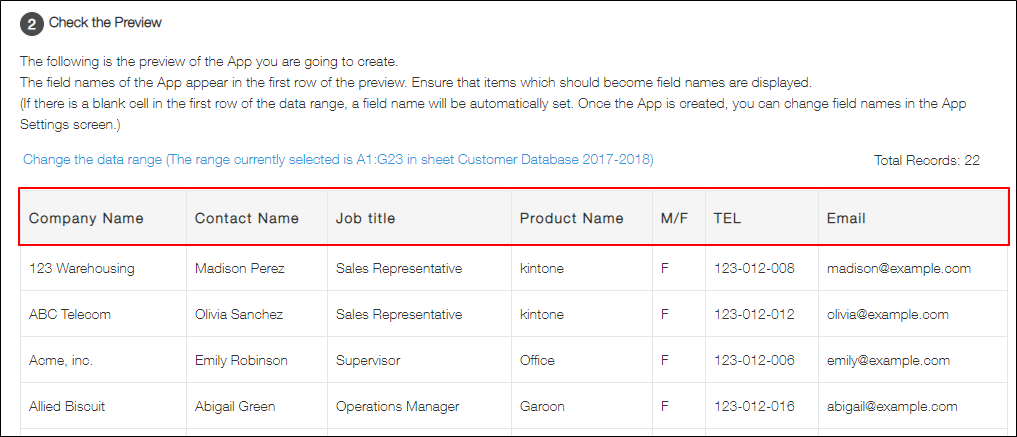Viewport: 1017px width, 437px height.
Task: Select the Allied Biscuit cell
Action: click(67, 406)
